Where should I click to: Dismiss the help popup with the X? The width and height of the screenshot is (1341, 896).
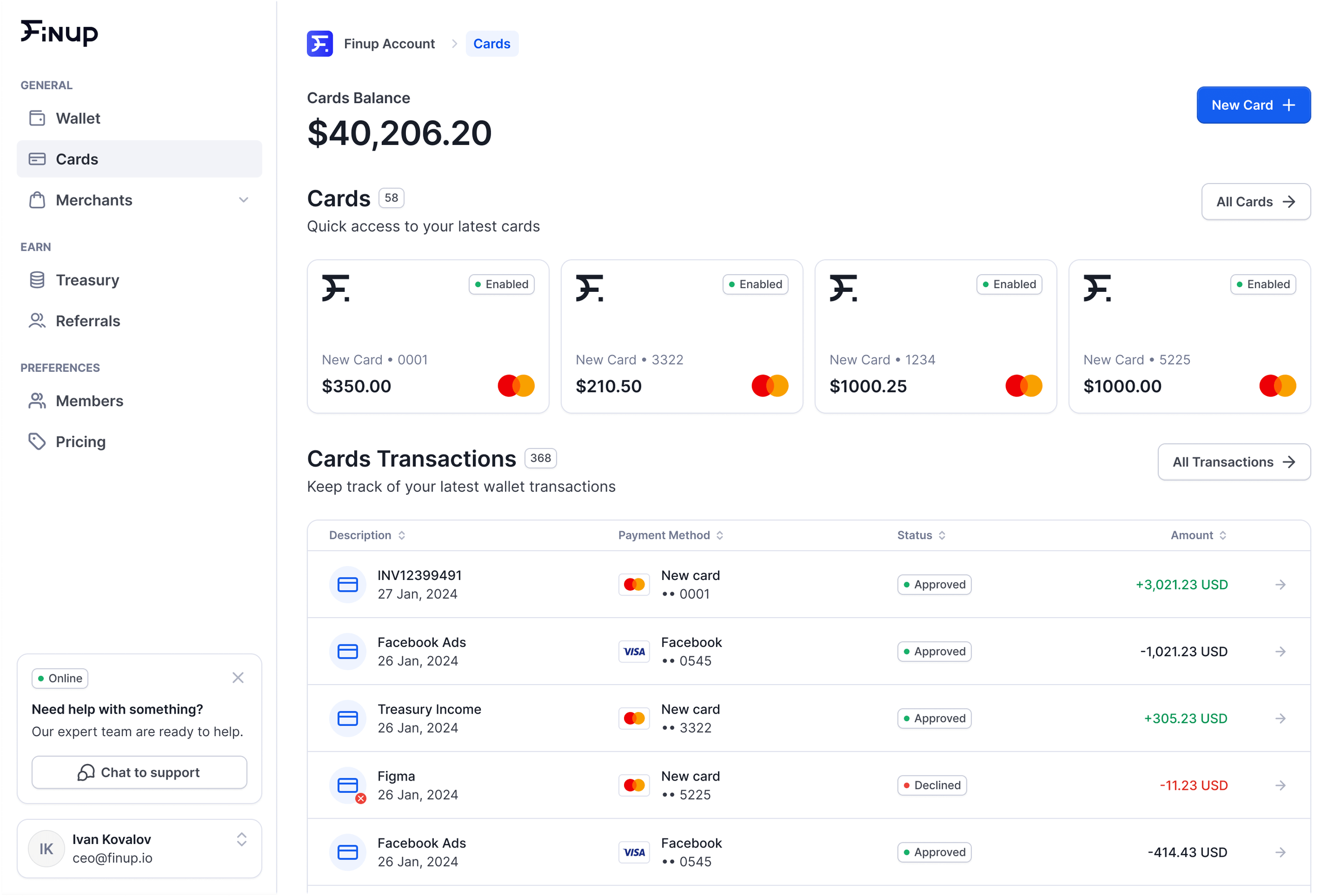[238, 678]
